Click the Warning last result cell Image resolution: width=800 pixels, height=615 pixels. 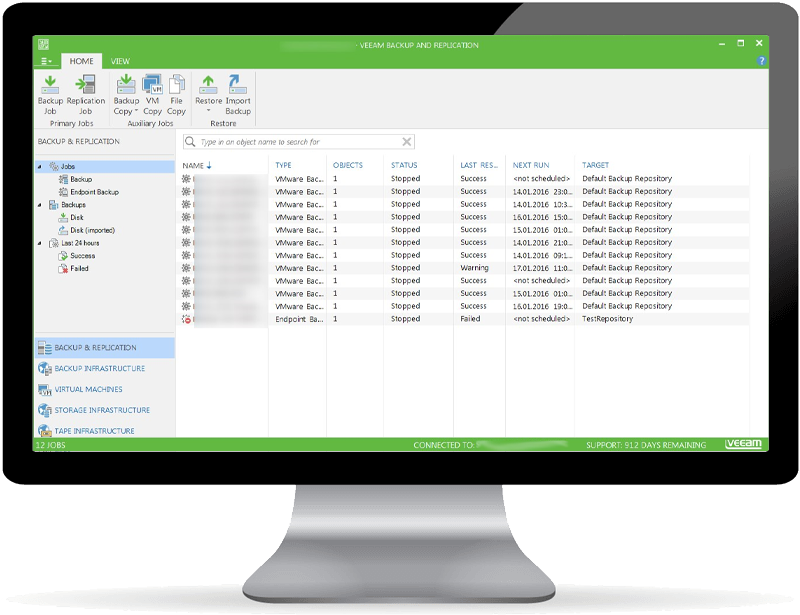pos(474,268)
